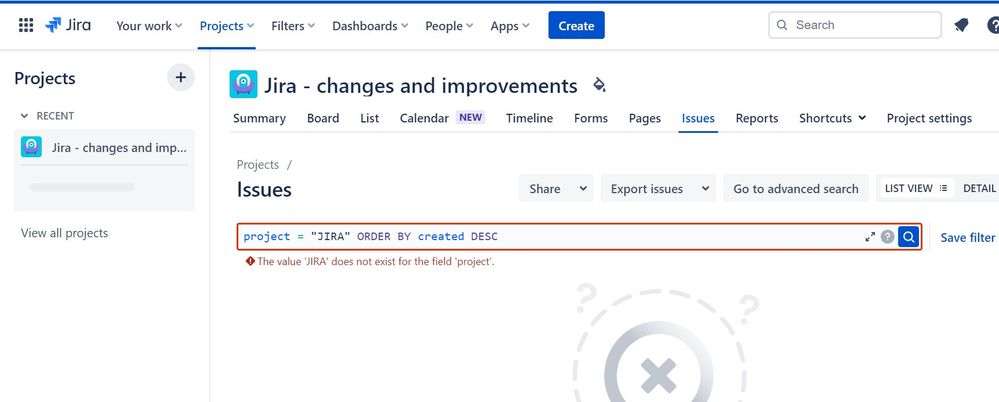Viewport: 999px width, 402px height.
Task: Click the plus icon to add project
Action: pos(181,78)
